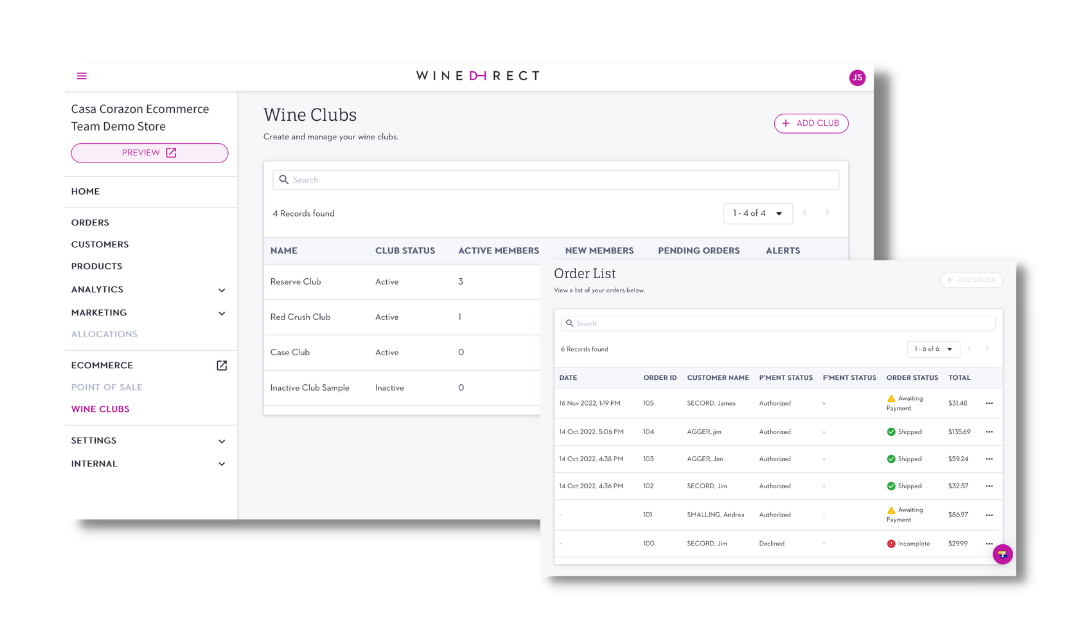Select customer SECORD, James in orders
1080x640 pixels.
711,404
